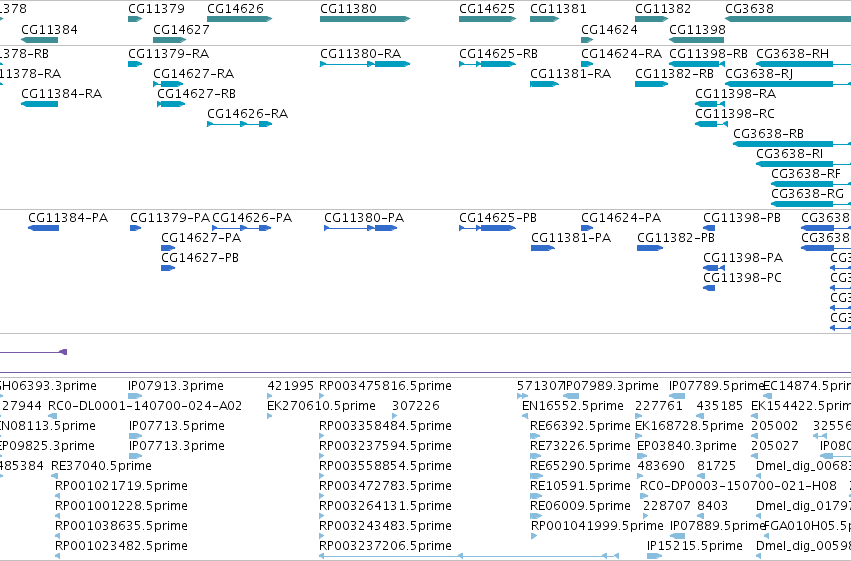Click transcript CG14626-RA
Viewport: 851px width, 561px height.
pyautogui.click(x=247, y=114)
